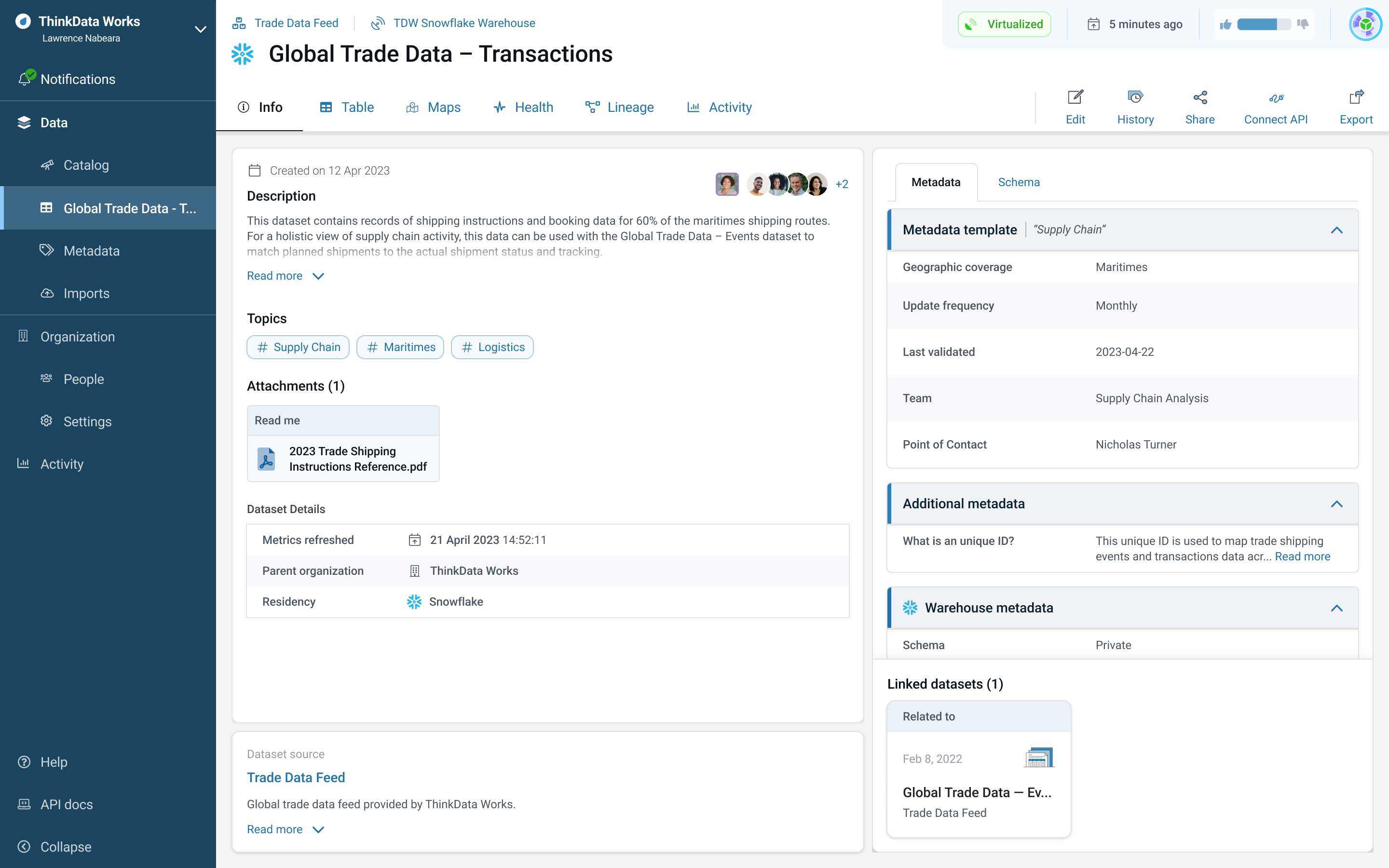
Task: Click the Lineage tab icon
Action: click(592, 107)
